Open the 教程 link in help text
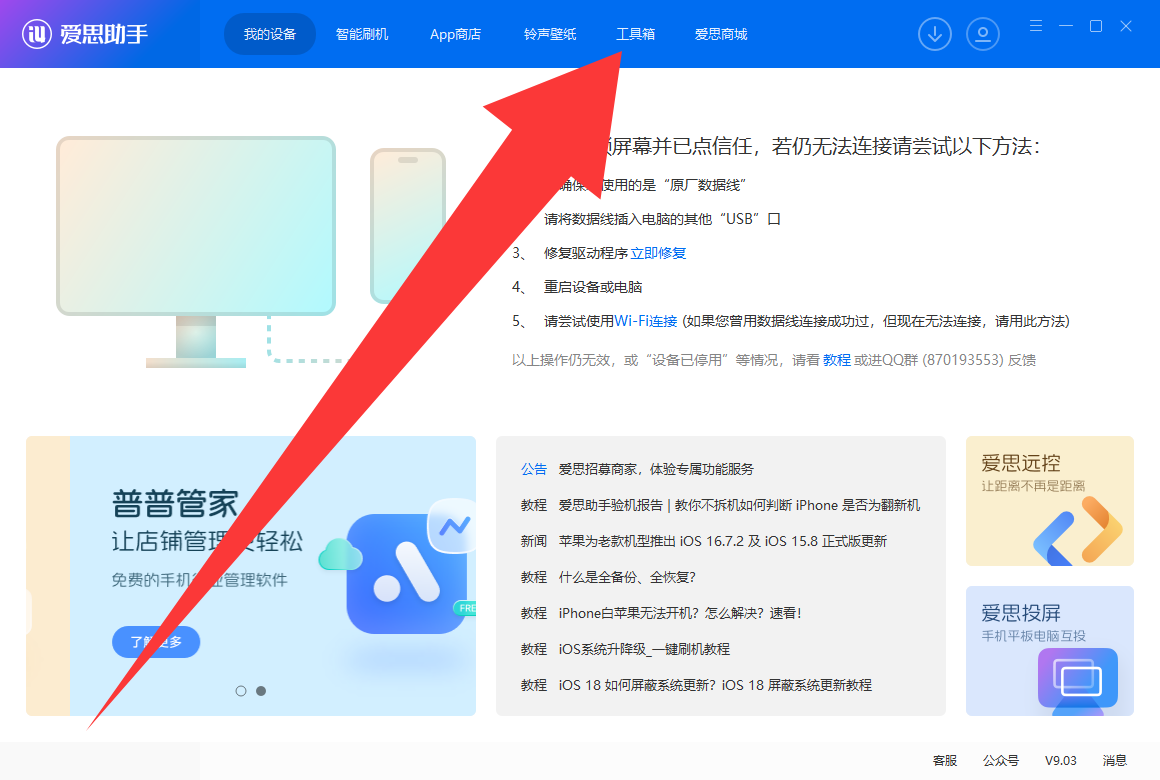The height and width of the screenshot is (780, 1160). tap(837, 360)
